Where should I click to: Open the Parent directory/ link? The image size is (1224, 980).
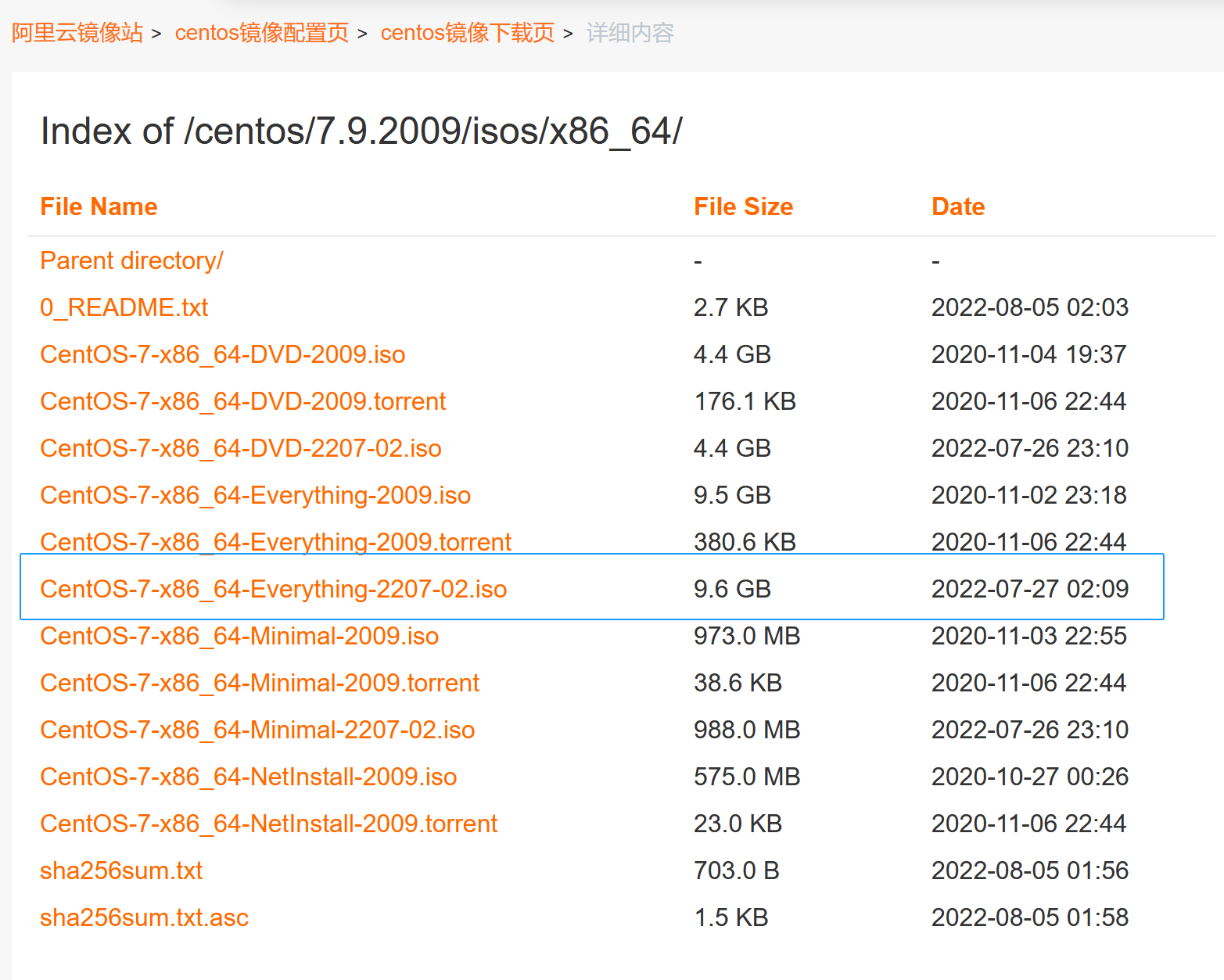pos(131,260)
